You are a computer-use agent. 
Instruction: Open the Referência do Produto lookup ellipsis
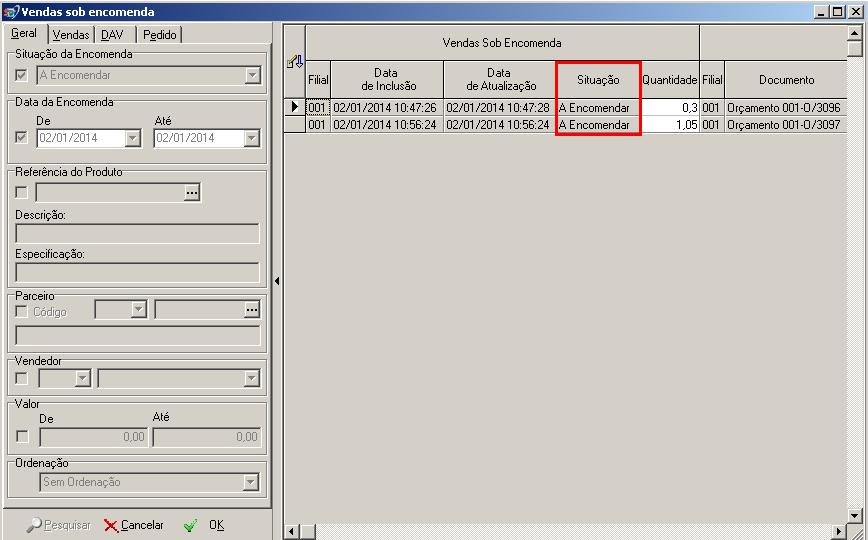pyautogui.click(x=193, y=192)
